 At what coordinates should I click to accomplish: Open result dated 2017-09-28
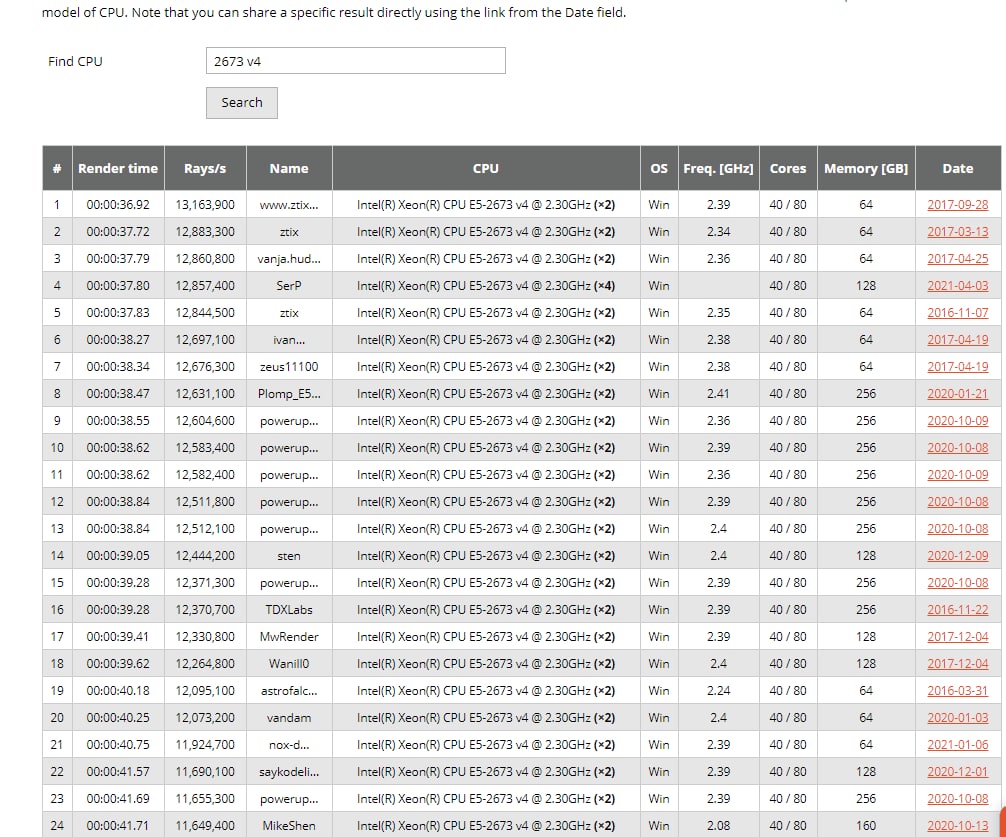point(957,205)
